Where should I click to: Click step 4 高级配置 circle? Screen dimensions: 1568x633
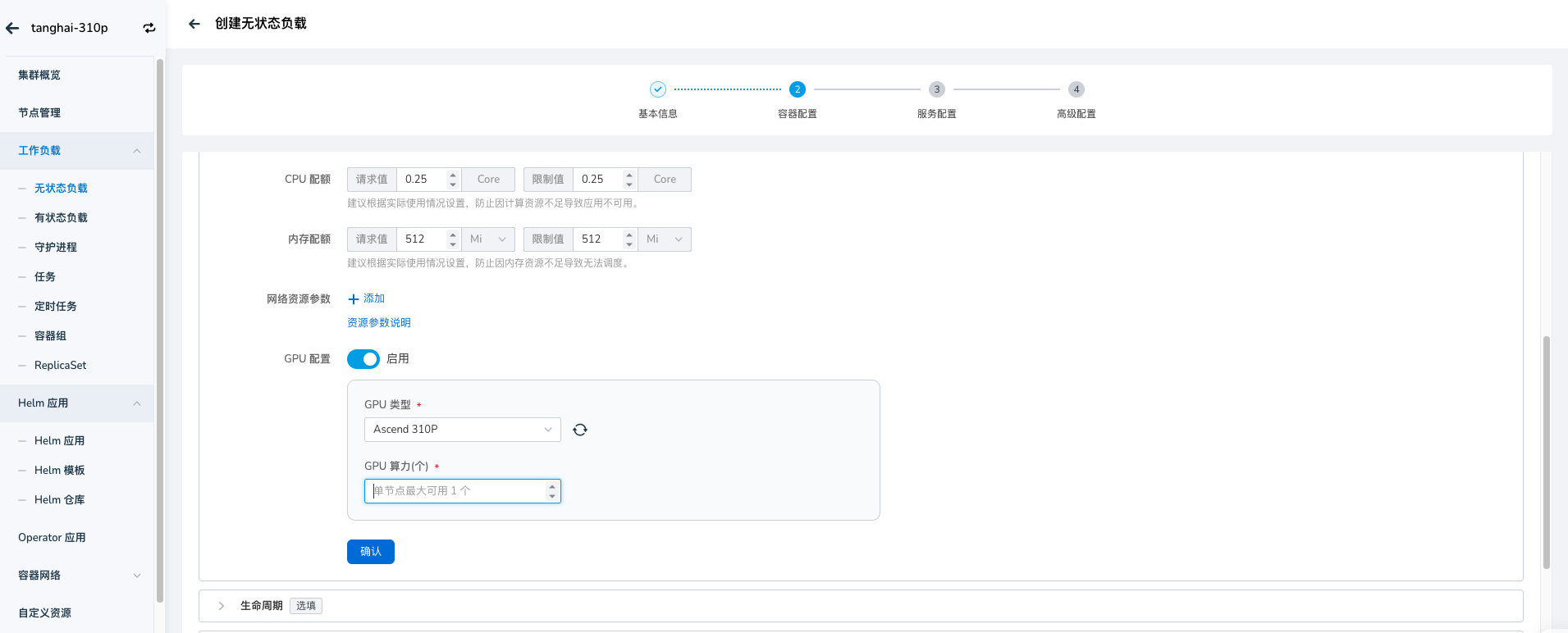point(1076,89)
